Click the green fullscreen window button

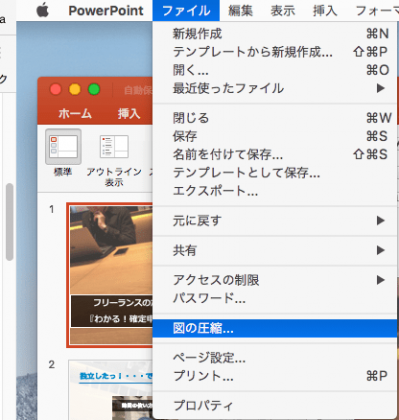[94, 89]
